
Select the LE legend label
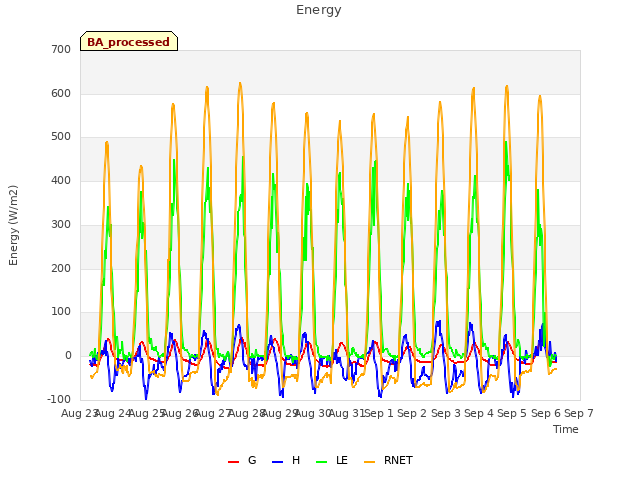tap(342, 460)
